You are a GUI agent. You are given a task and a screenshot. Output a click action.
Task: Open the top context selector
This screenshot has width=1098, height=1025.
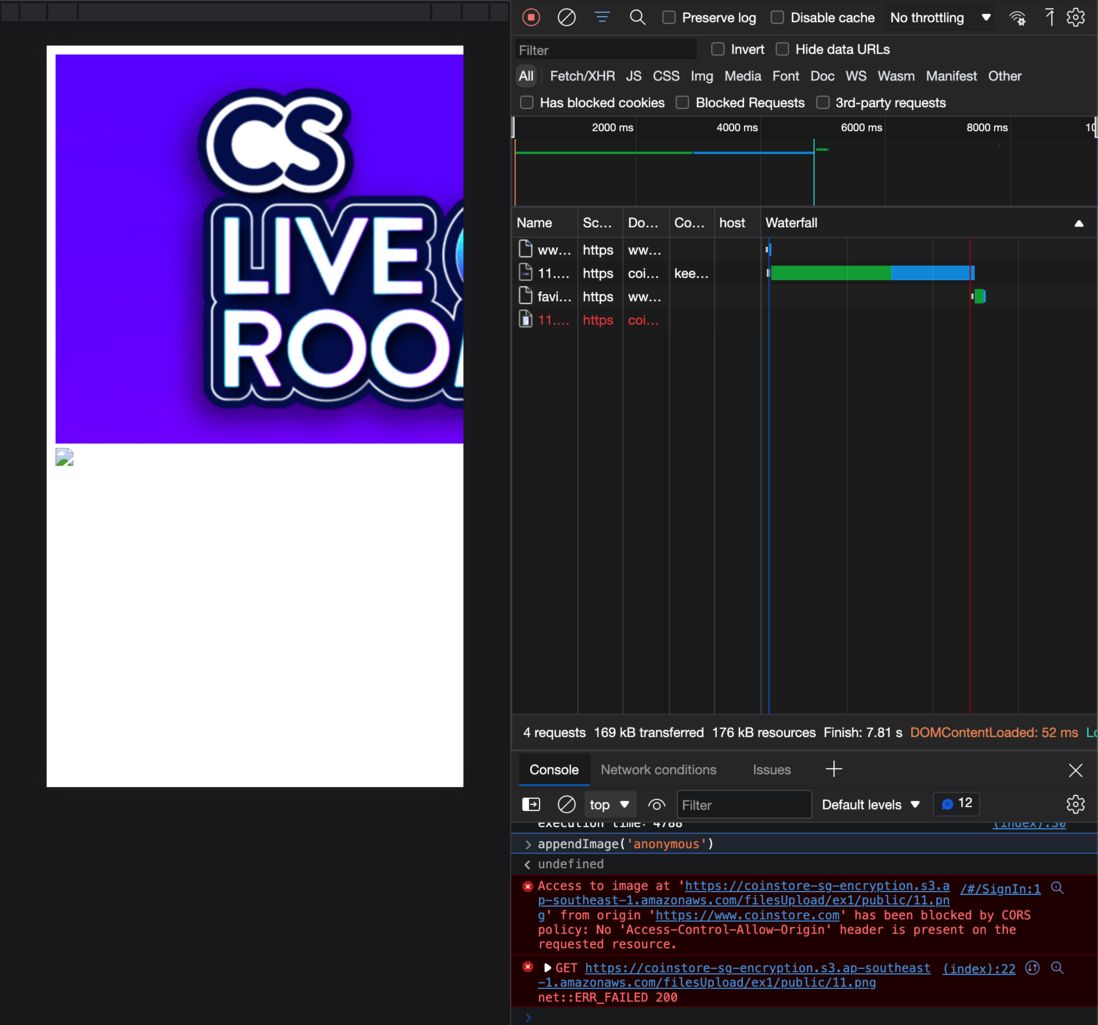tap(609, 804)
